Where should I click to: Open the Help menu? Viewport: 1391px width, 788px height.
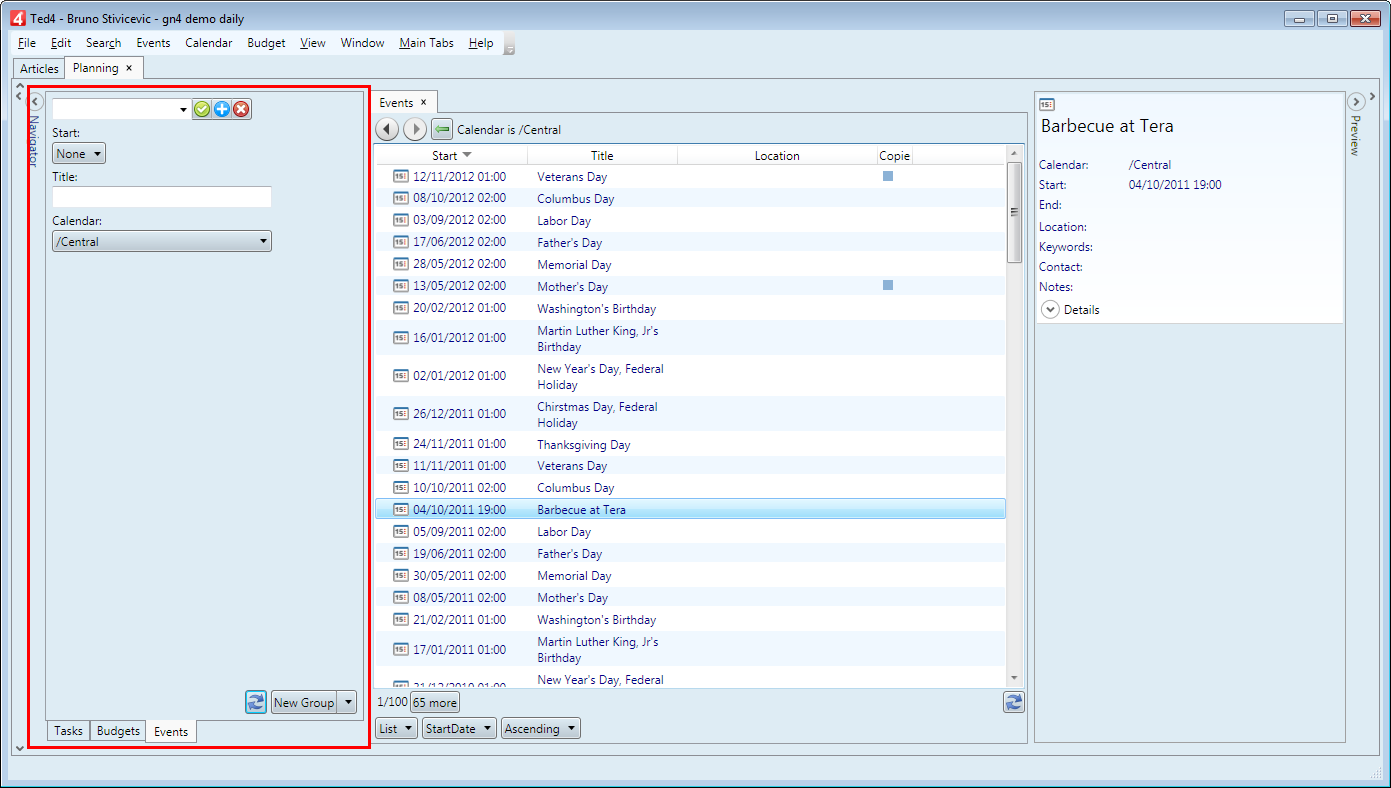[x=481, y=43]
